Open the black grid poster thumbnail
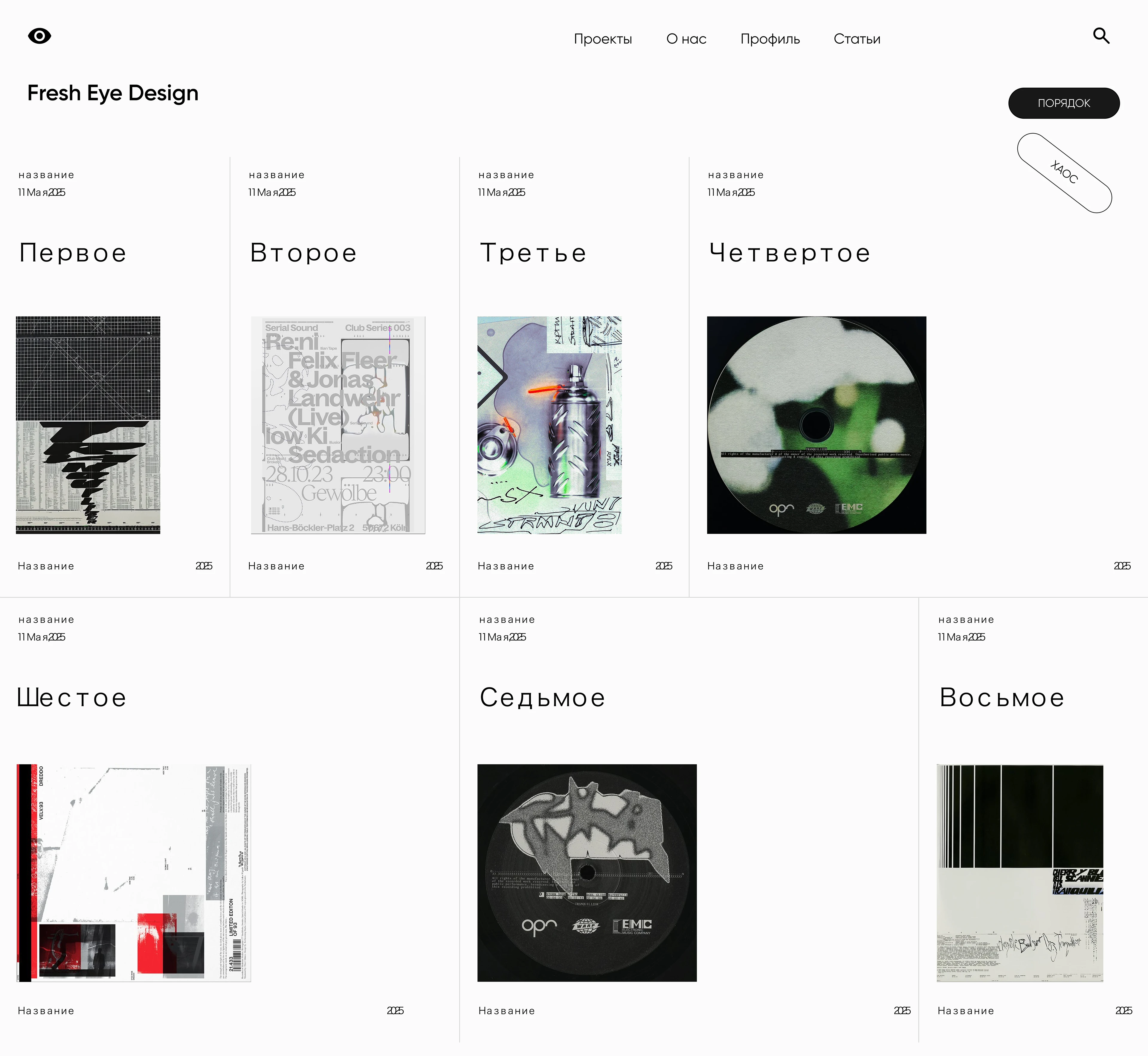Viewport: 1148px width, 1056px height. (x=88, y=425)
